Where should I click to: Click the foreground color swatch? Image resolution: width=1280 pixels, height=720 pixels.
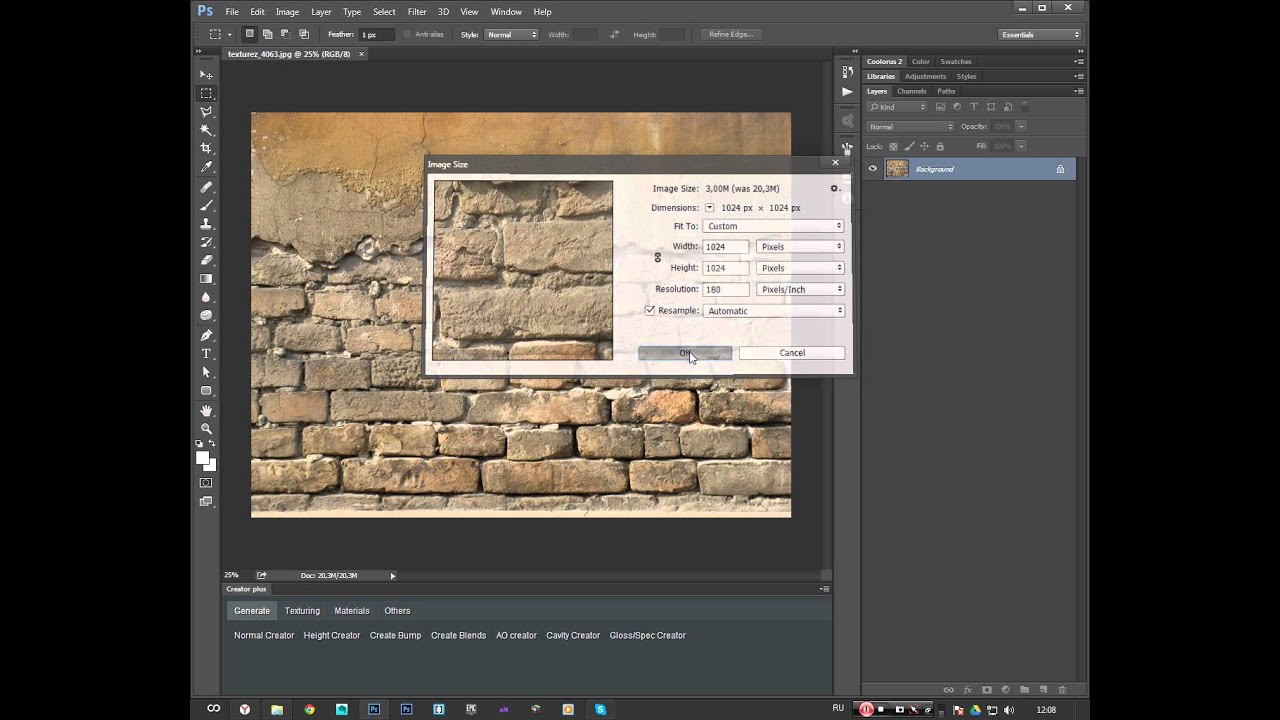coord(203,458)
